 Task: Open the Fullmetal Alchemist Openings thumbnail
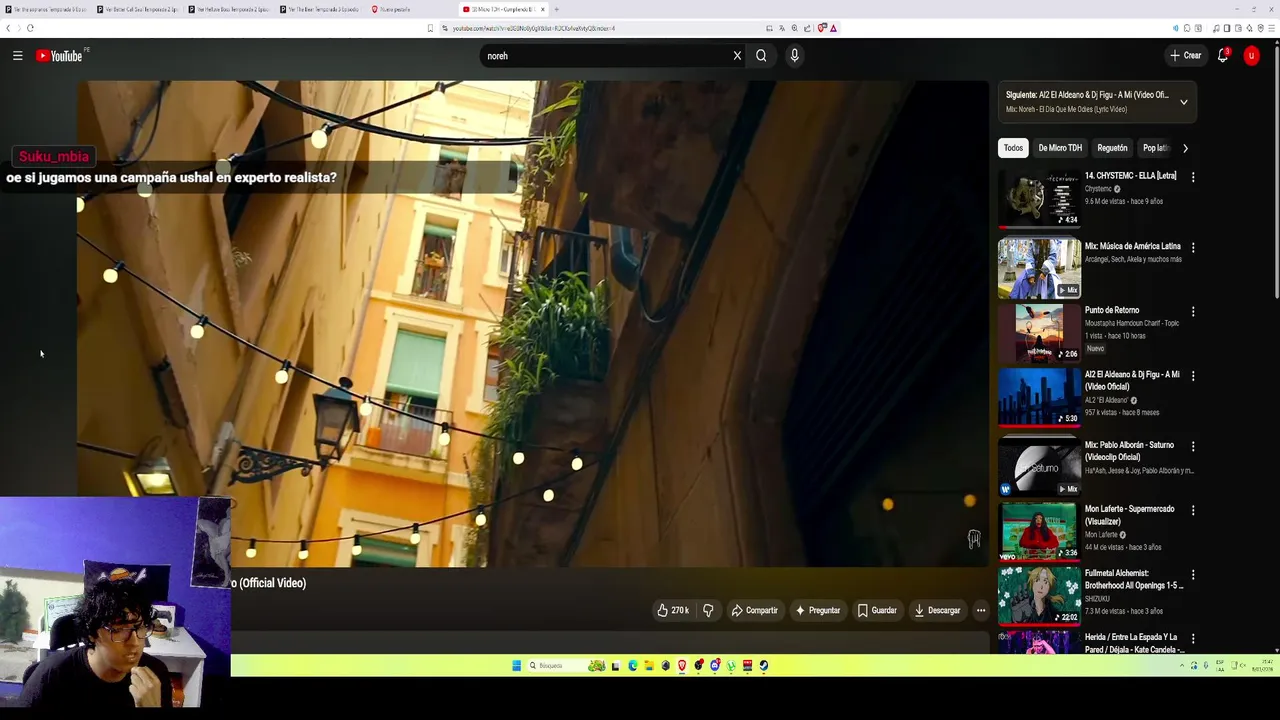[1039, 595]
